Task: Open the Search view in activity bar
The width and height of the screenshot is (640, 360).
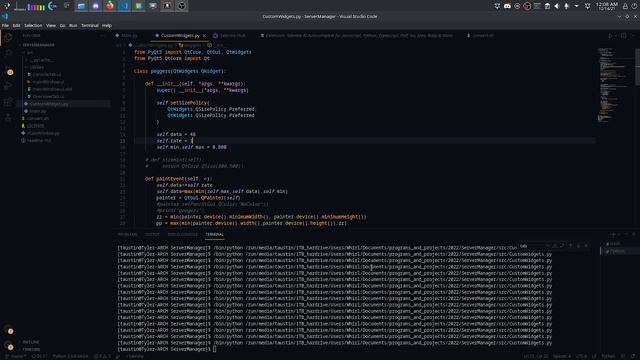Action: click(x=8, y=53)
